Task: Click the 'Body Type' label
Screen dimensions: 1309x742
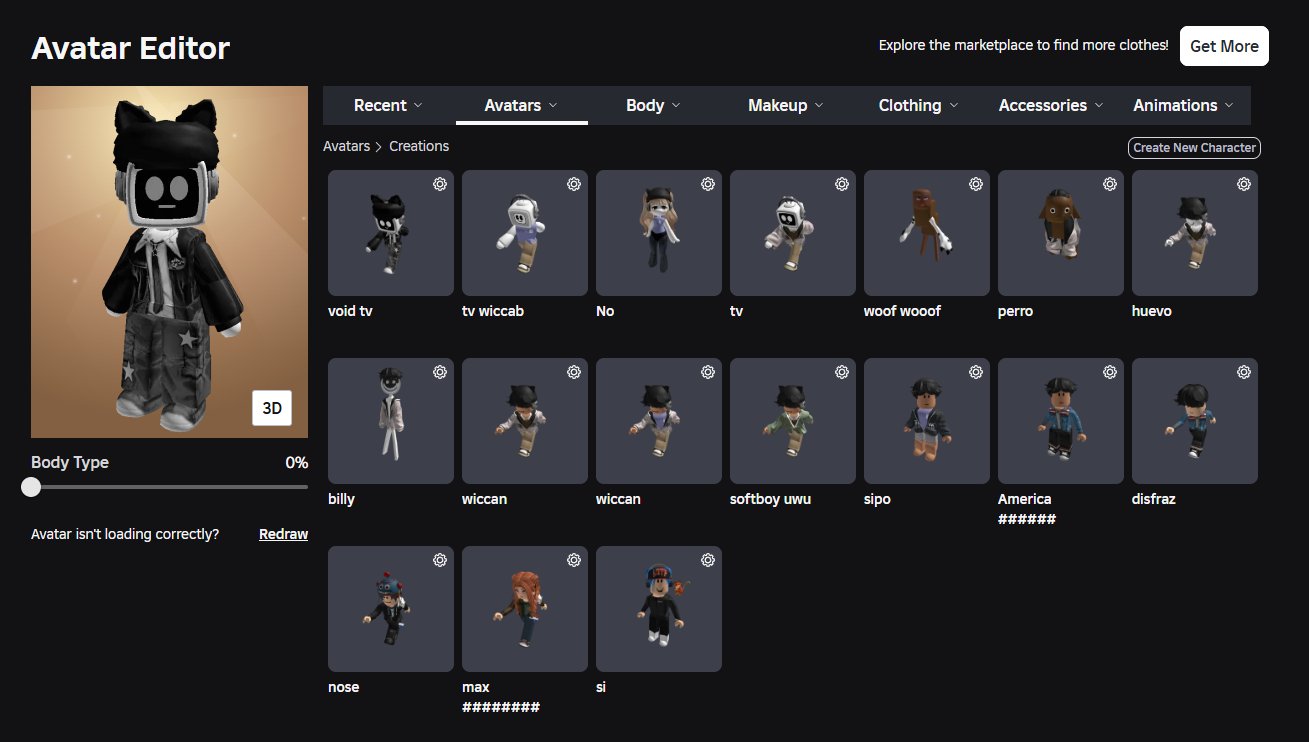Action: [x=70, y=463]
